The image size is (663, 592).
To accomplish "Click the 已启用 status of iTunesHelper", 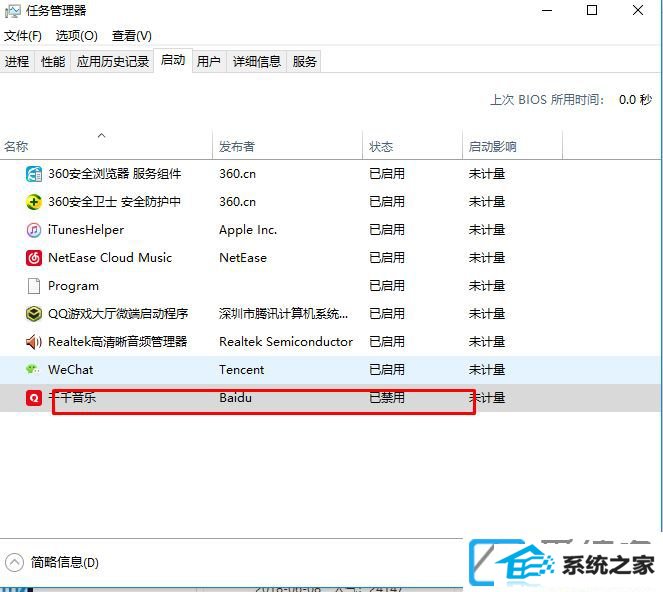I will click(387, 230).
